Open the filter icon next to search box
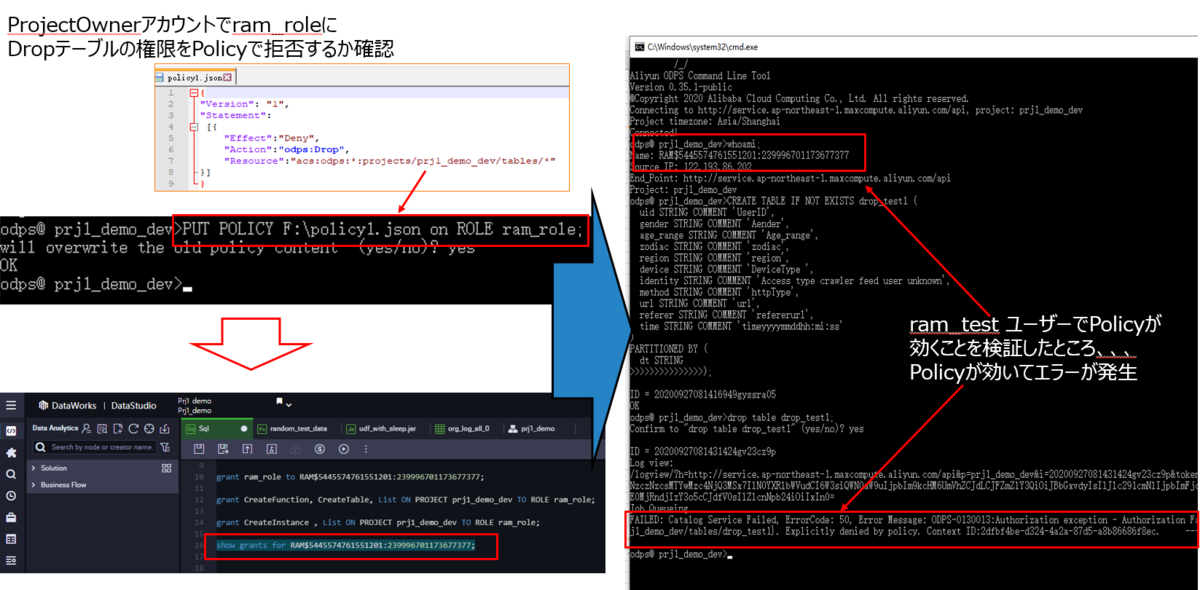Screen dimensions: 1200x590 point(165,447)
